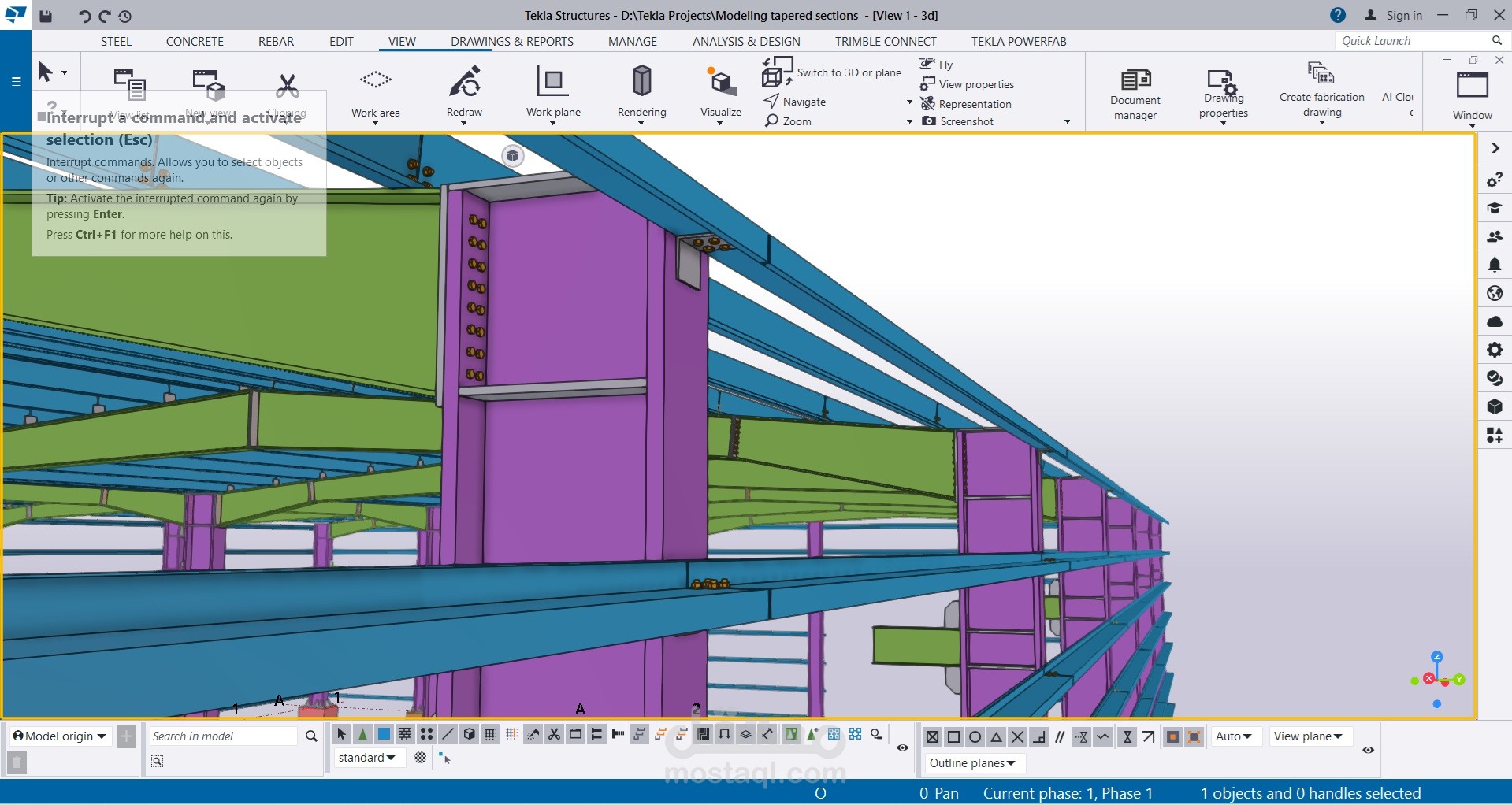Open View properties
This screenshot has width=1512, height=805.
pos(967,84)
